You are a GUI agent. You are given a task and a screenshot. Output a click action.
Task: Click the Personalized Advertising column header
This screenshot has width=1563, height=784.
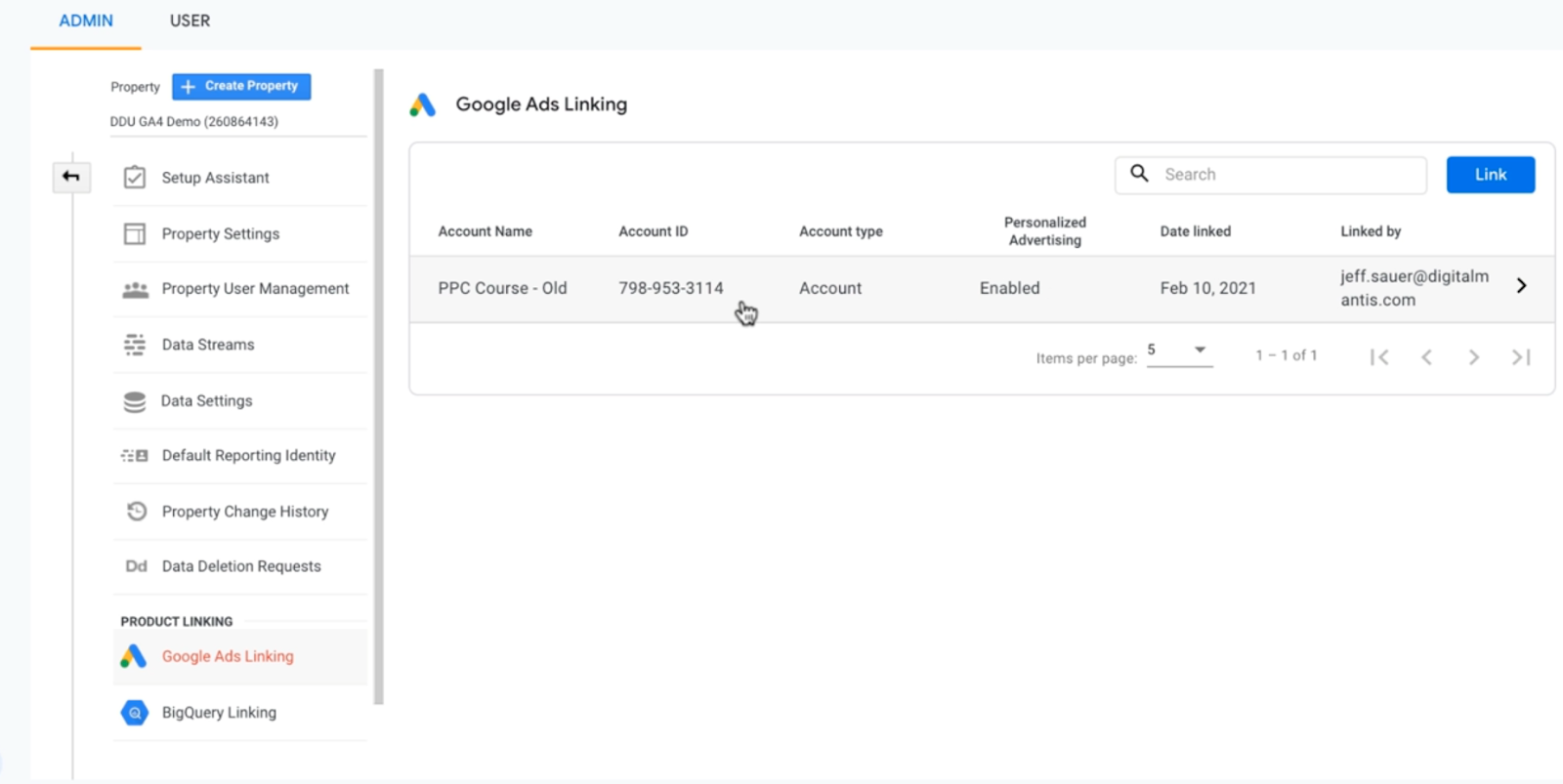[1045, 231]
